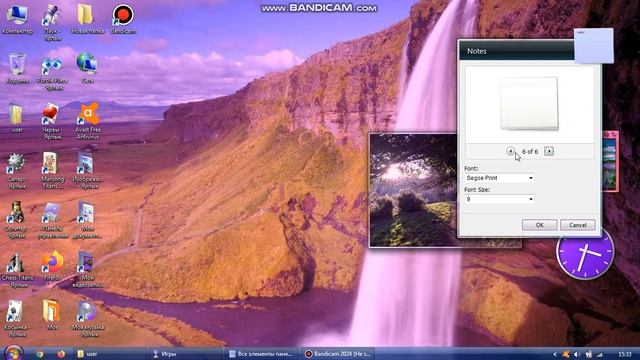Click OK in the Notes dialog
Screen dimensions: 640x360
[539, 225]
